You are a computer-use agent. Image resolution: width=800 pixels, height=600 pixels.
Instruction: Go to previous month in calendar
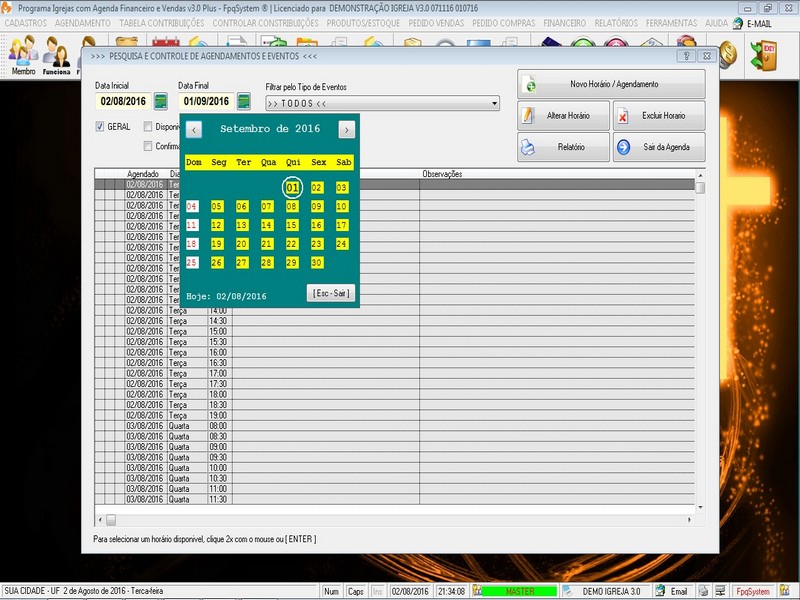[194, 130]
